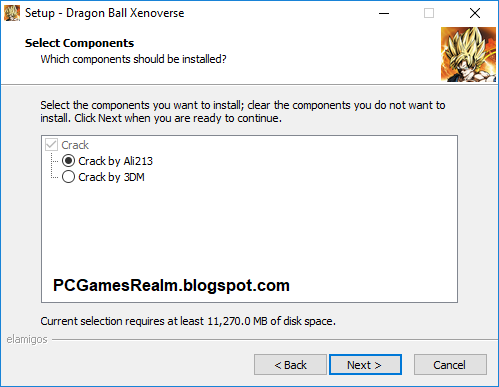Viewport: 499px width, 387px height.
Task: Click the 'Select Components' heading
Action: coord(79,43)
